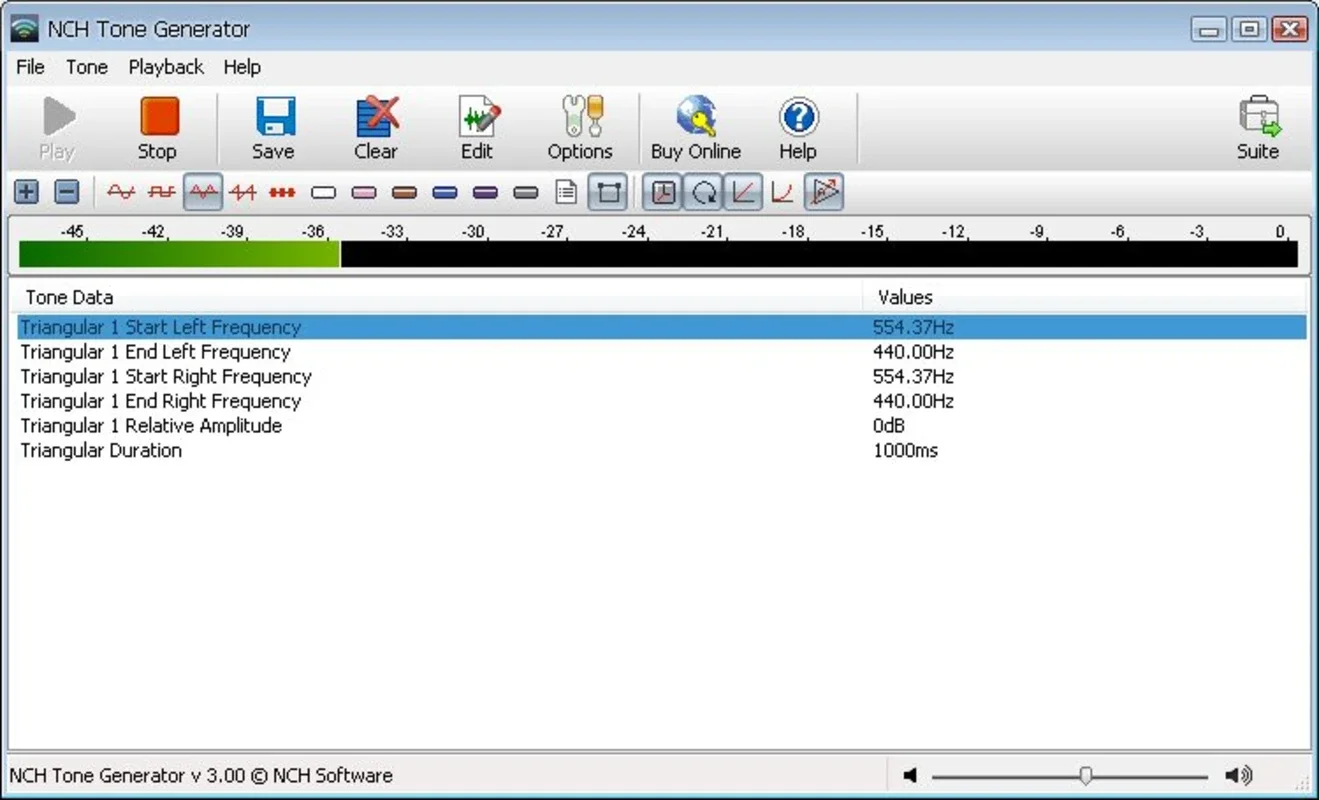Minimize the NCH Tone Generator window
Image resolution: width=1319 pixels, height=800 pixels.
(1210, 29)
